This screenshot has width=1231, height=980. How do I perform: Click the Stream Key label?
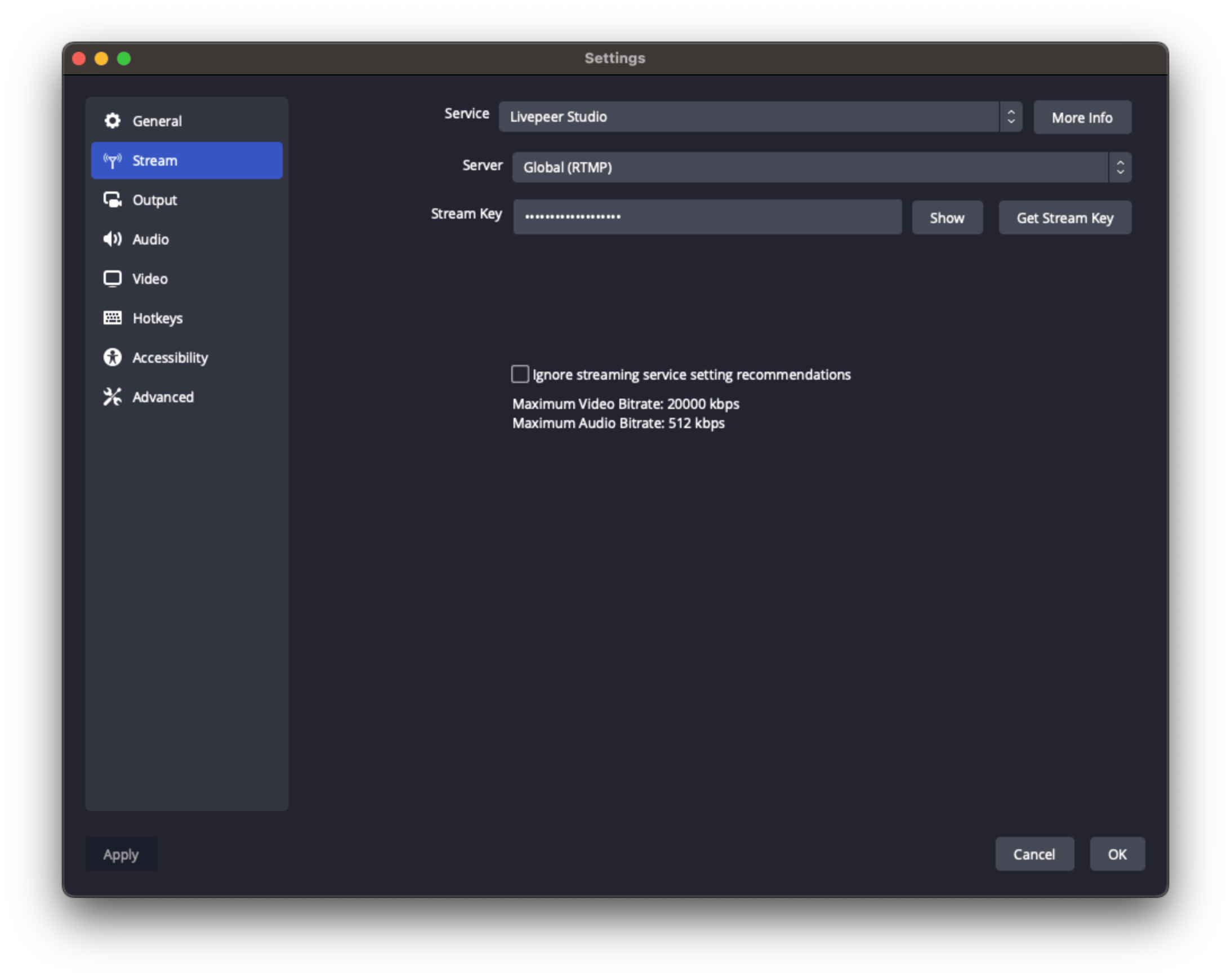pos(466,214)
